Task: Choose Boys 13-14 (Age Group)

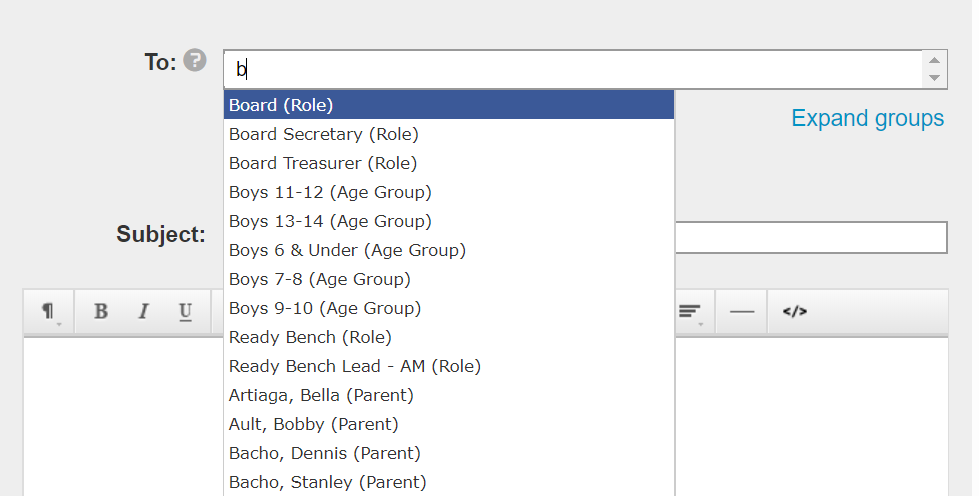Action: coord(449,221)
